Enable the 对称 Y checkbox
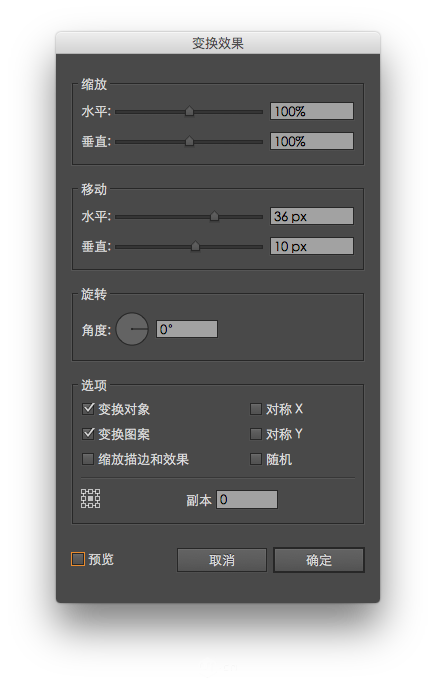 point(256,433)
